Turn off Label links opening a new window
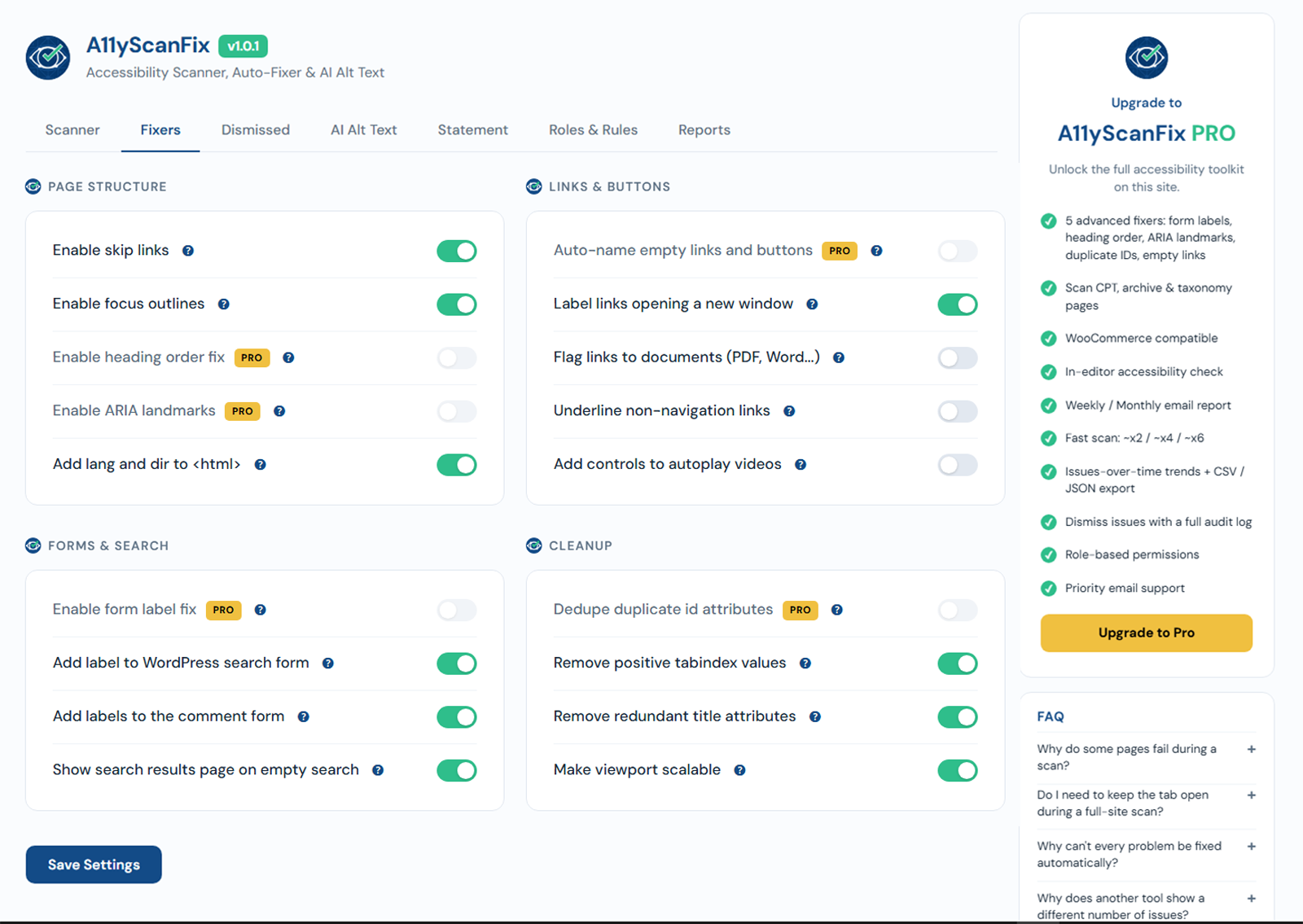Viewport: 1303px width, 924px height. (958, 304)
